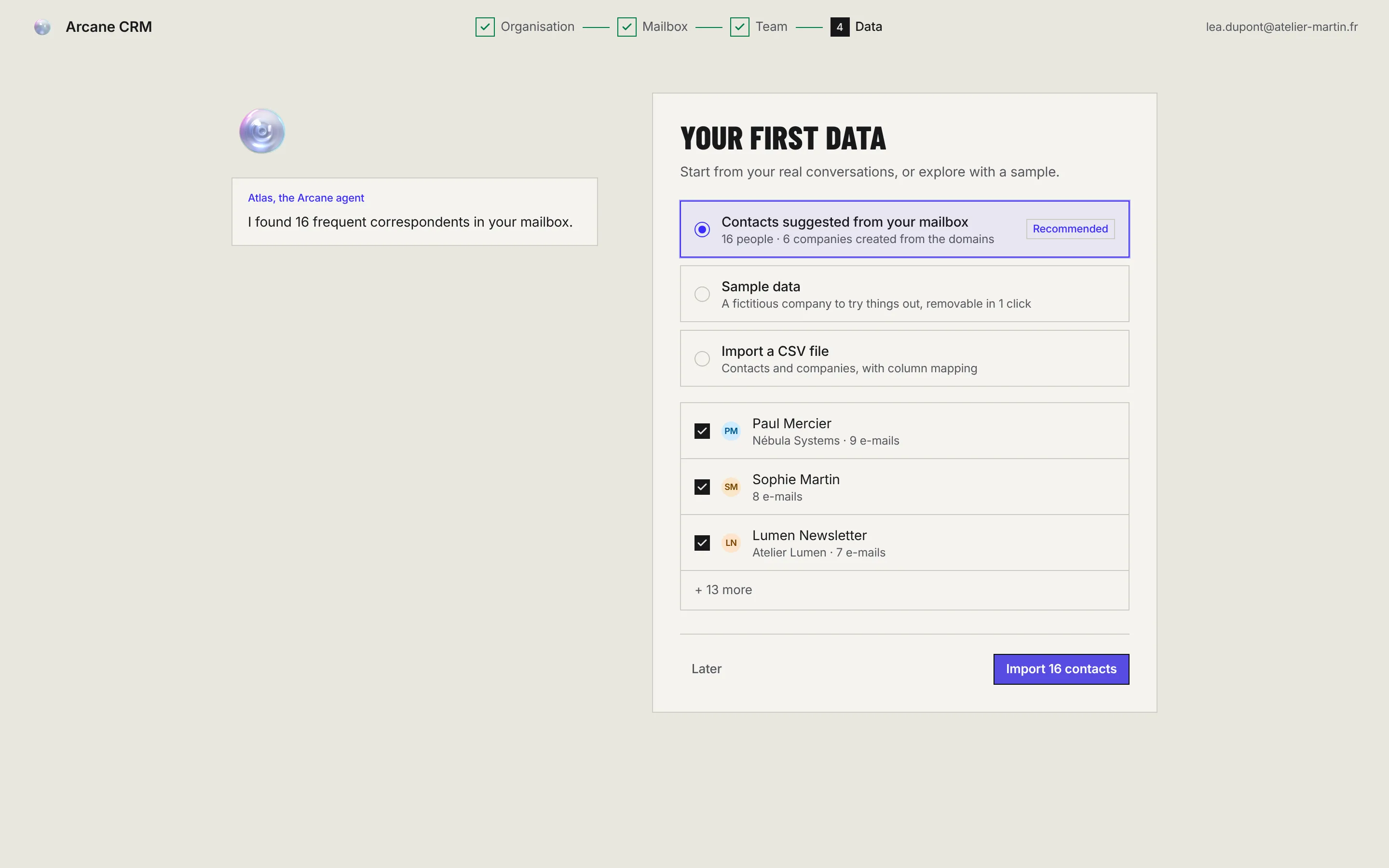Click the Paul Mercier name
Image resolution: width=1389 pixels, height=868 pixels.
tap(791, 424)
